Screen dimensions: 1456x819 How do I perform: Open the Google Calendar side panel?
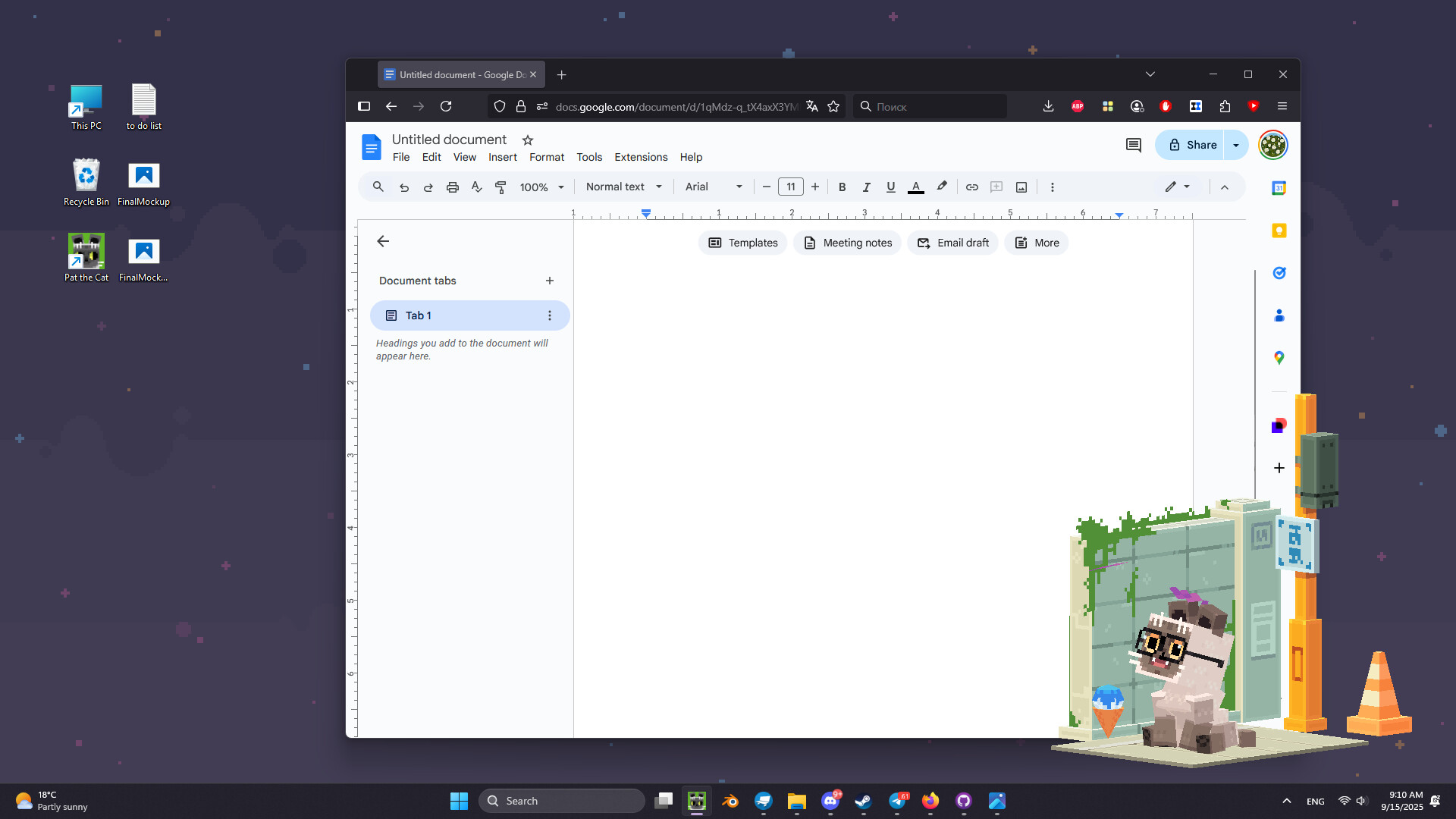[1279, 187]
